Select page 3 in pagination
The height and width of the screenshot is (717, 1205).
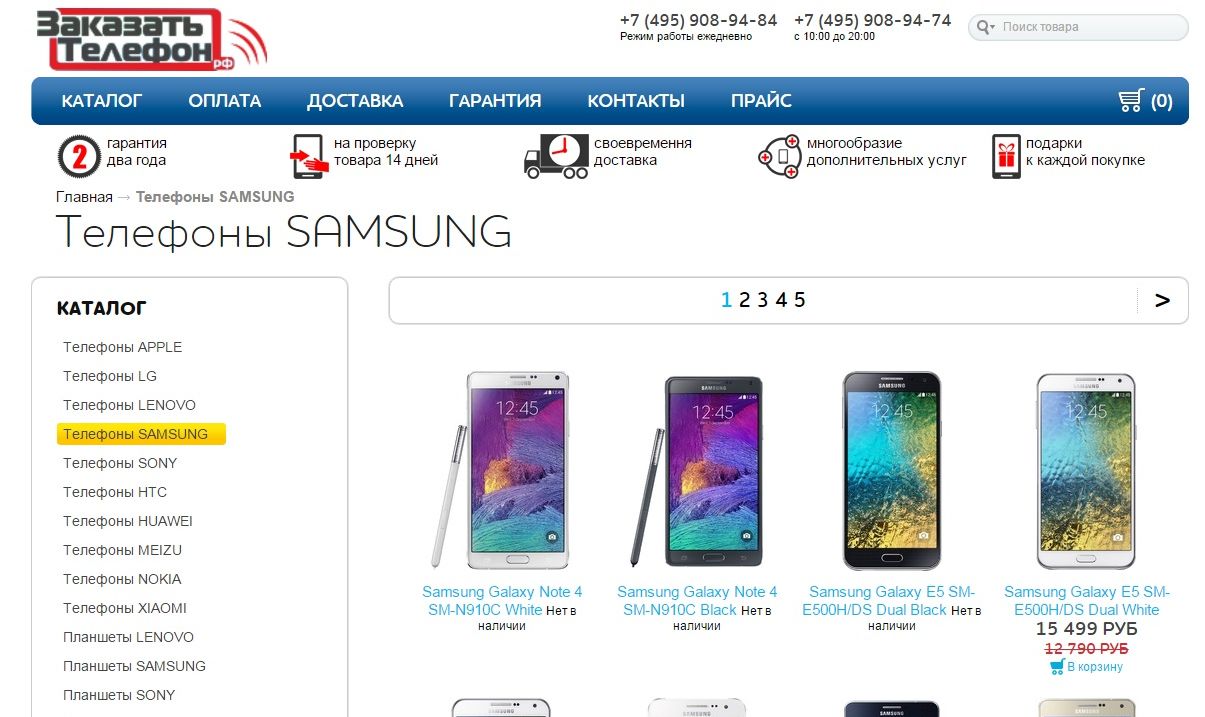[x=762, y=300]
